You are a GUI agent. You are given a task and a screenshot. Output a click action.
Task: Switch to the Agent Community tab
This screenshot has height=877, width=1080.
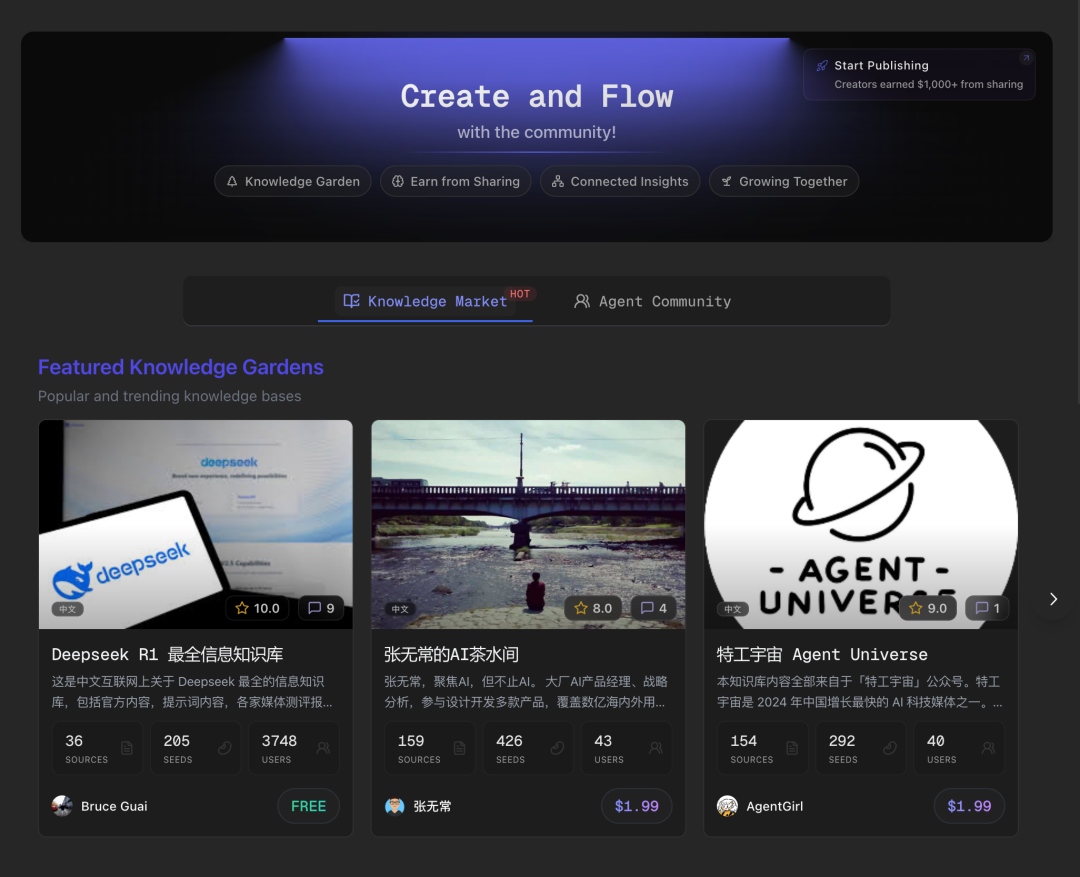[x=652, y=301]
